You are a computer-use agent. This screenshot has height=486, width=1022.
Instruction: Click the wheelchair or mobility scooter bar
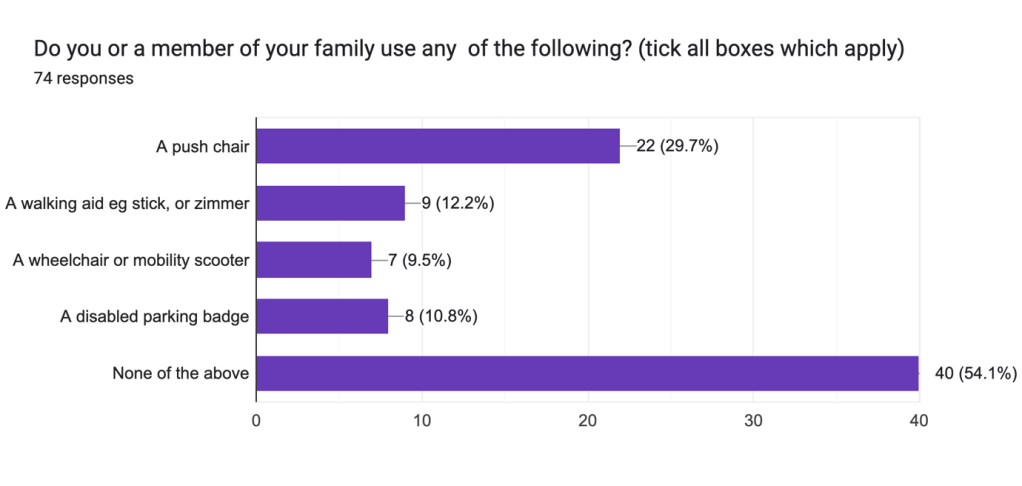pos(314,260)
